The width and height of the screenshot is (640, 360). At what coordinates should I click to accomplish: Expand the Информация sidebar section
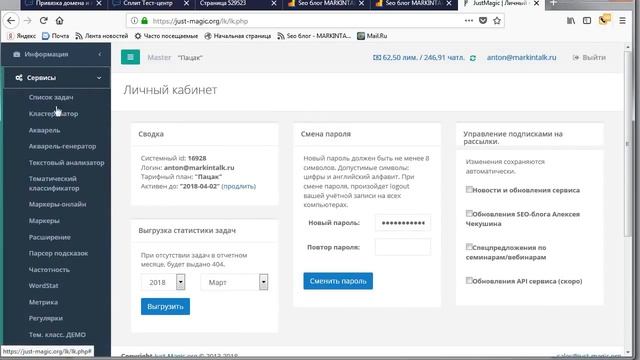click(x=100, y=54)
